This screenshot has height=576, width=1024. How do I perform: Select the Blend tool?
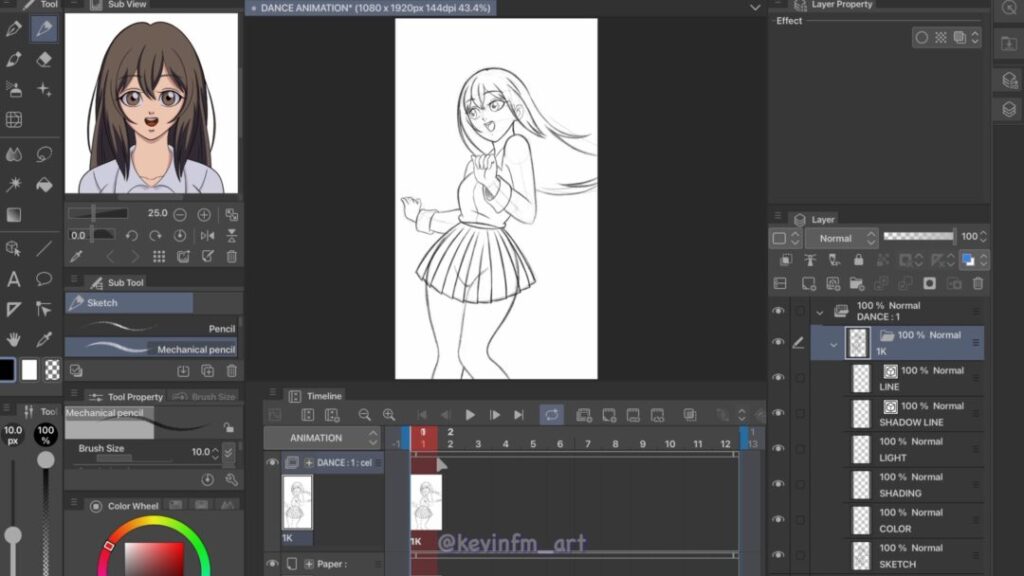(x=13, y=154)
